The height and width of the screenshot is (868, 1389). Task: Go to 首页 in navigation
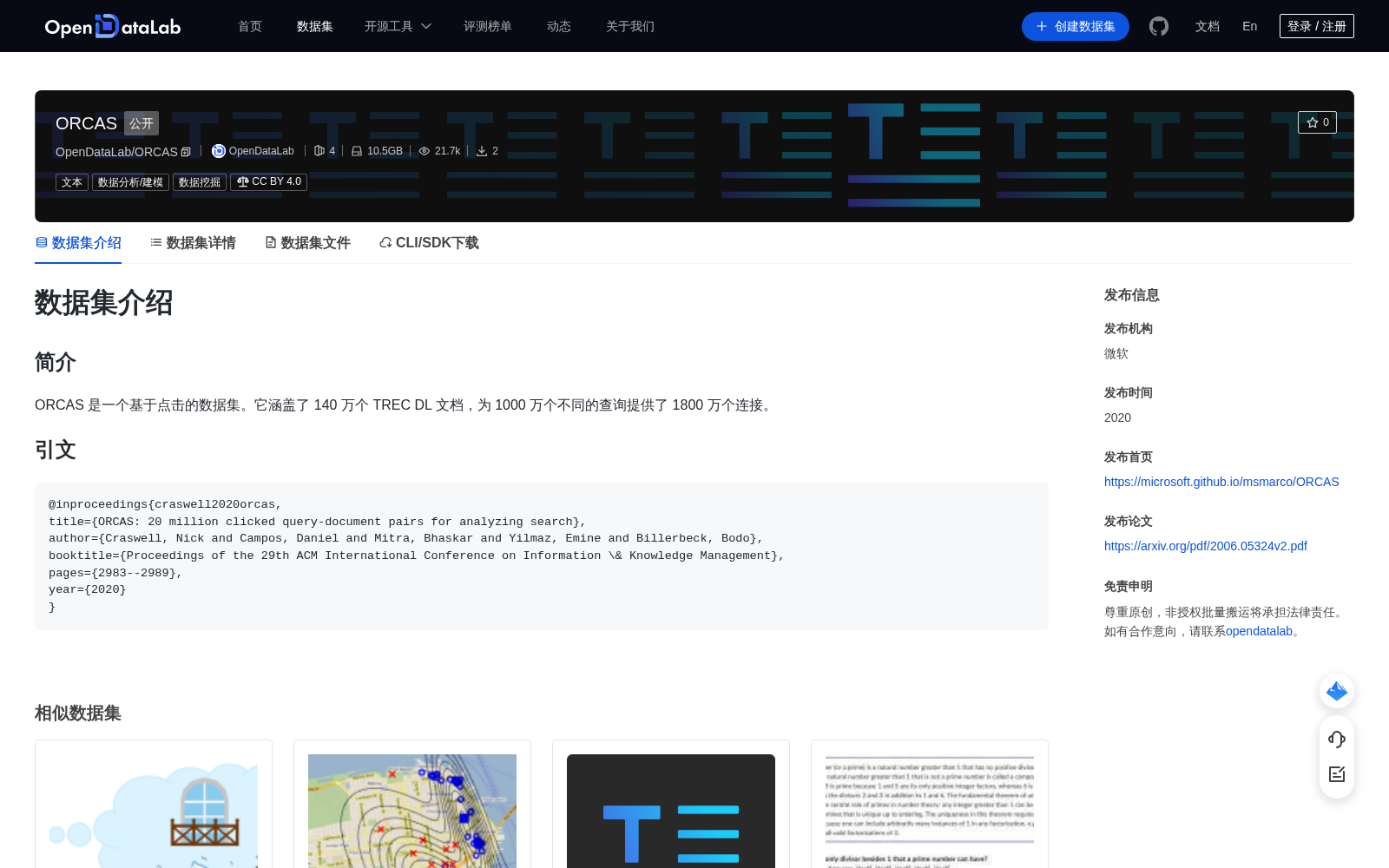coord(250,26)
